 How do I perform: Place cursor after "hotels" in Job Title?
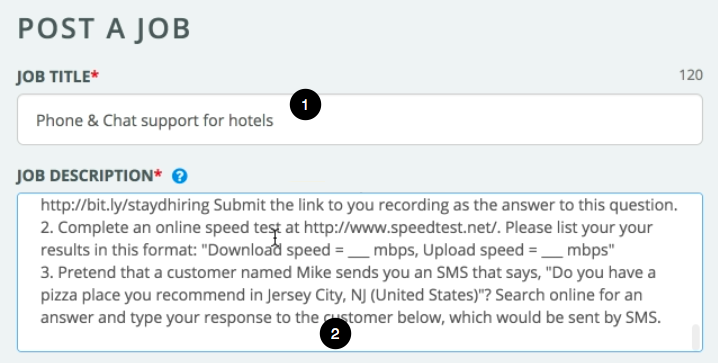pyautogui.click(x=274, y=120)
